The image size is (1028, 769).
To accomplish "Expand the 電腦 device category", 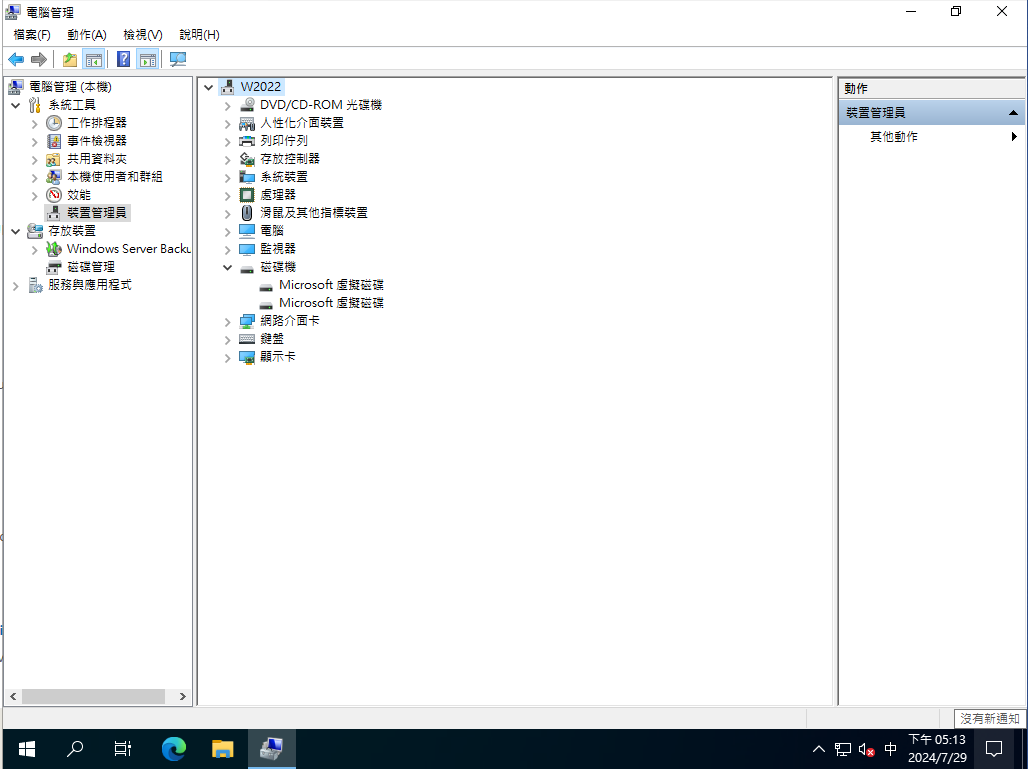I will 227,231.
